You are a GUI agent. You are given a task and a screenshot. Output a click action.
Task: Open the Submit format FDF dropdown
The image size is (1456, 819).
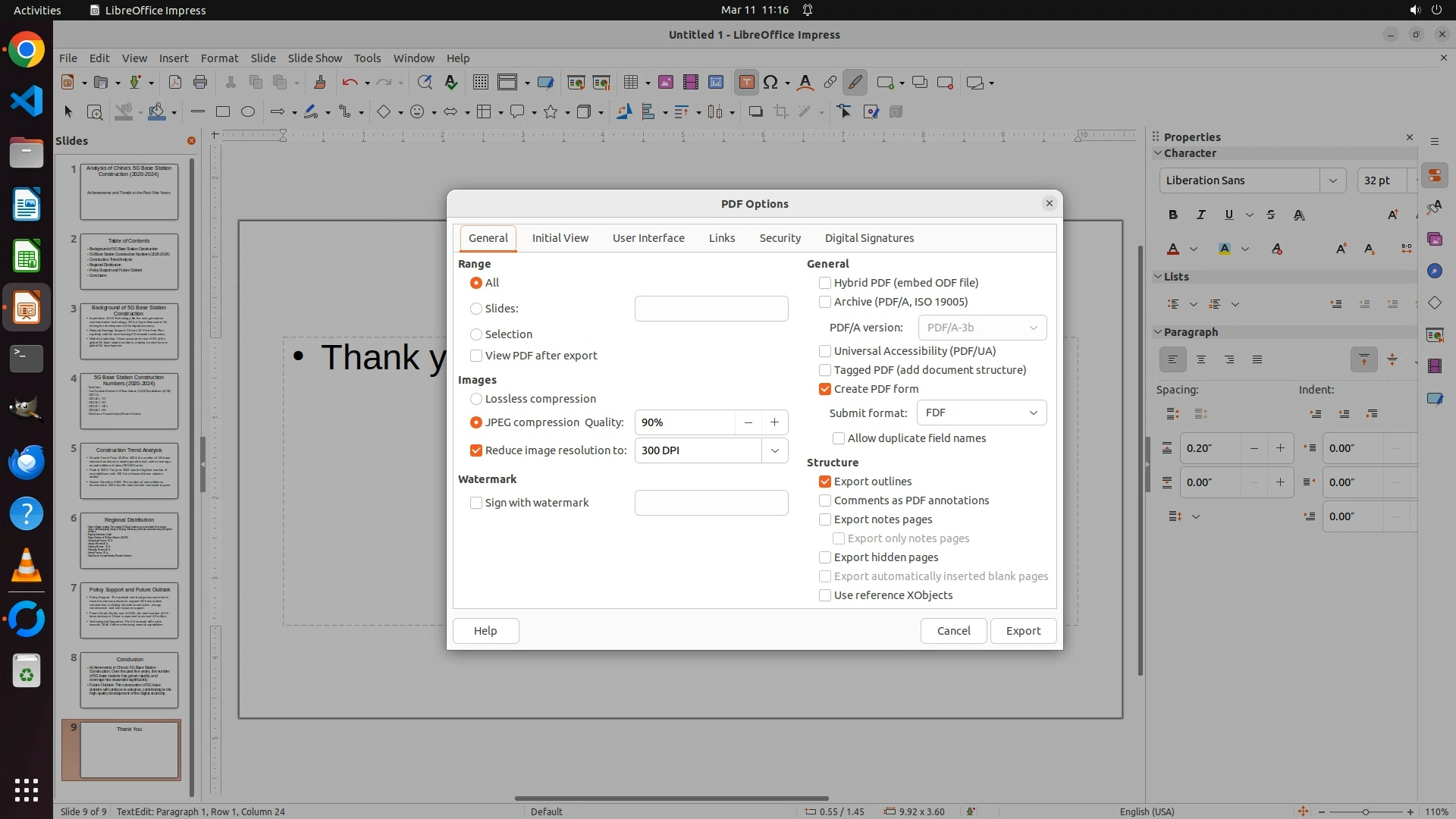tap(981, 413)
